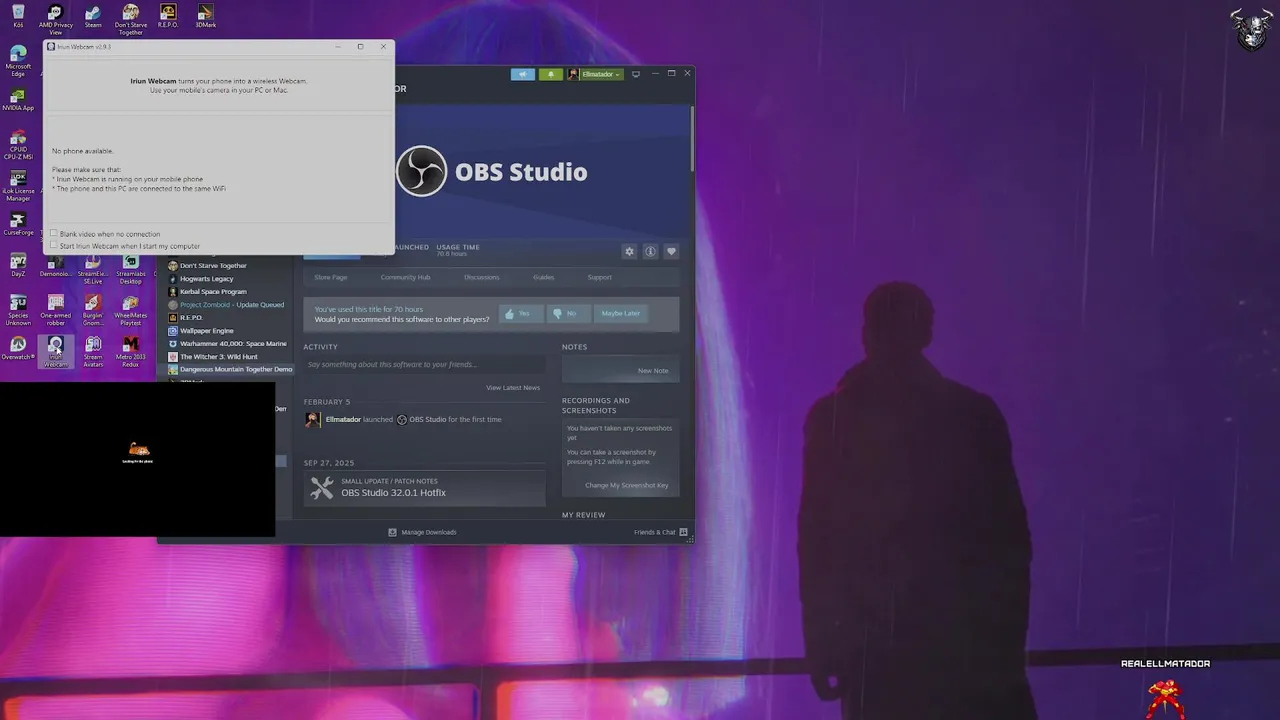Click Steam's blue announcements megaphone icon
The width and height of the screenshot is (1280, 720).
tap(523, 74)
